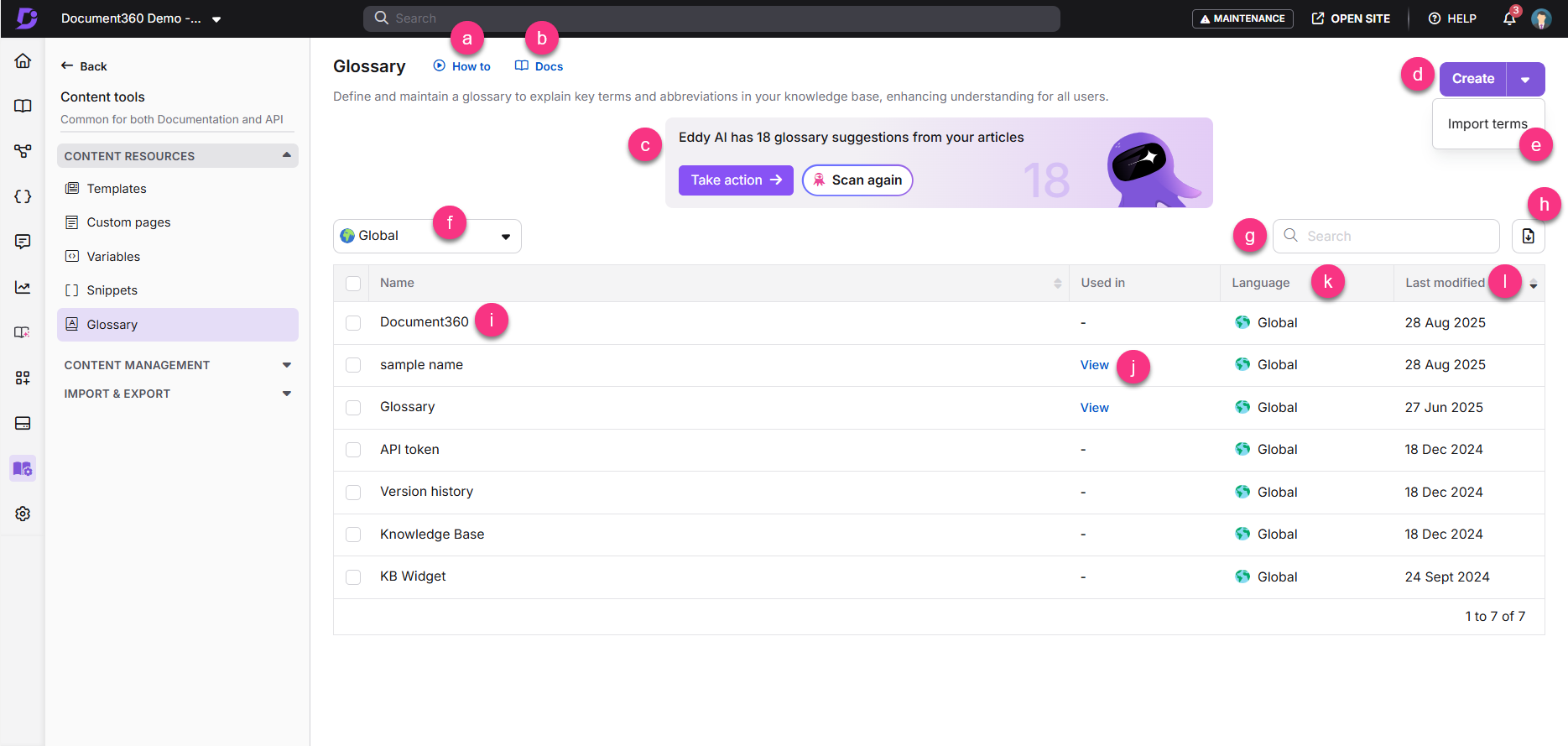The width and height of the screenshot is (1568, 746).
Task: Open the API documentation braces icon
Action: [x=23, y=196]
